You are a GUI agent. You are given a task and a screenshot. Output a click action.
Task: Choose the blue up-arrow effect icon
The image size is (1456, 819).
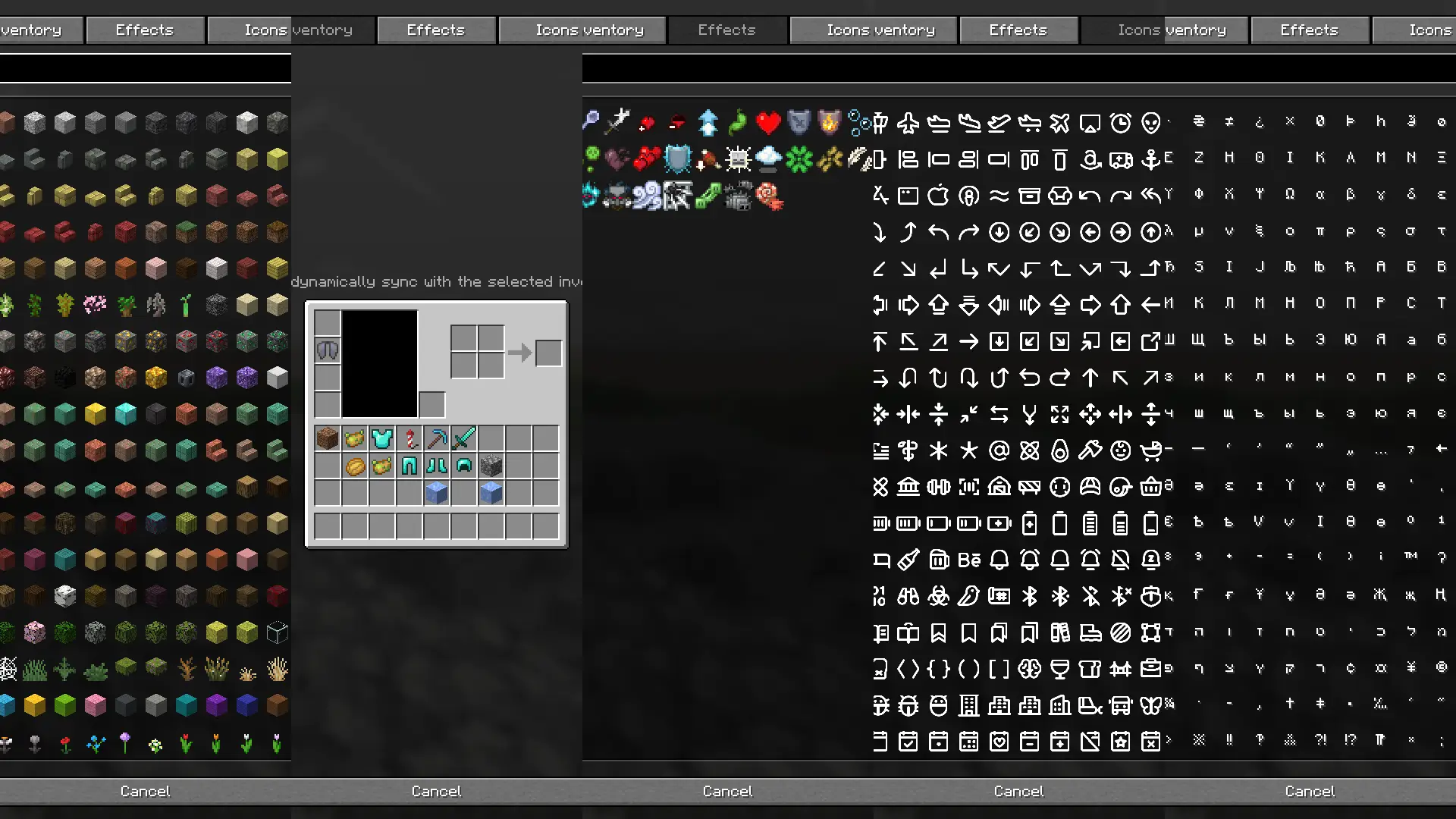(x=708, y=122)
